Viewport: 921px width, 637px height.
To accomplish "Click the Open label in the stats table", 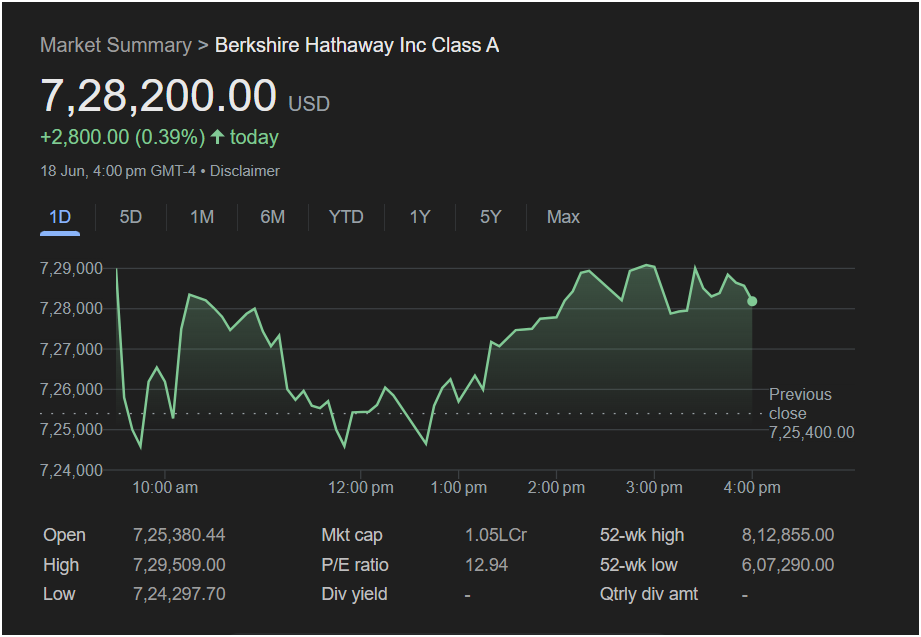I will (65, 535).
